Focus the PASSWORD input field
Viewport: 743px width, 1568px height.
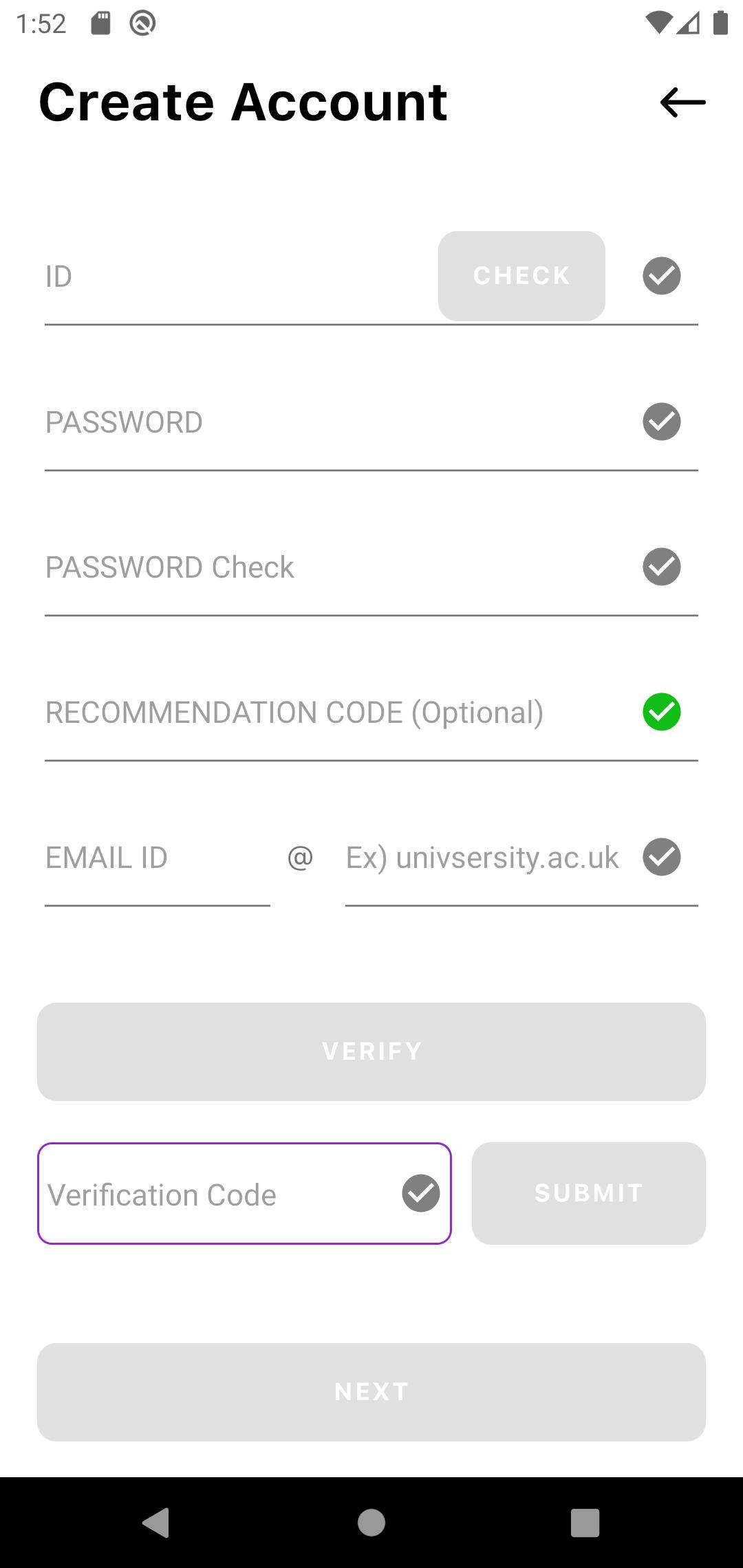[x=330, y=422]
